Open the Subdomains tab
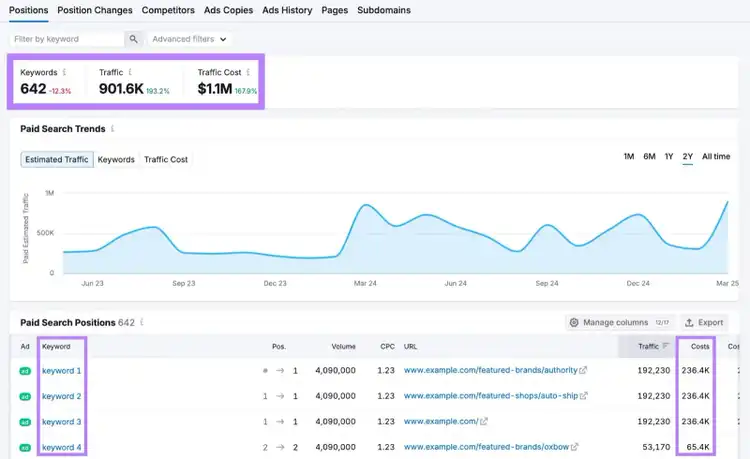 tap(384, 10)
